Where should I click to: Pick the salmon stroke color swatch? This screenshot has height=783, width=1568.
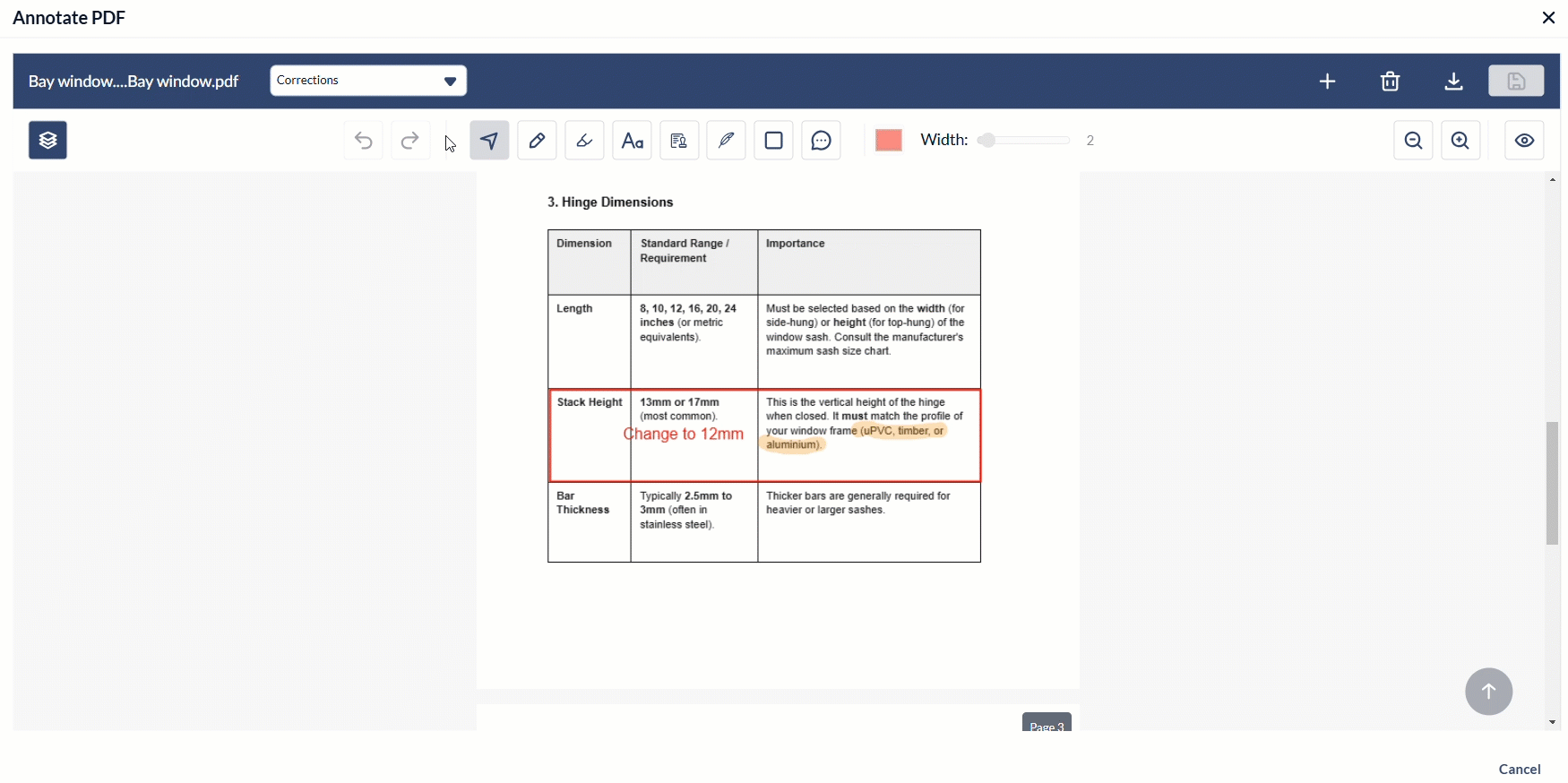(889, 140)
